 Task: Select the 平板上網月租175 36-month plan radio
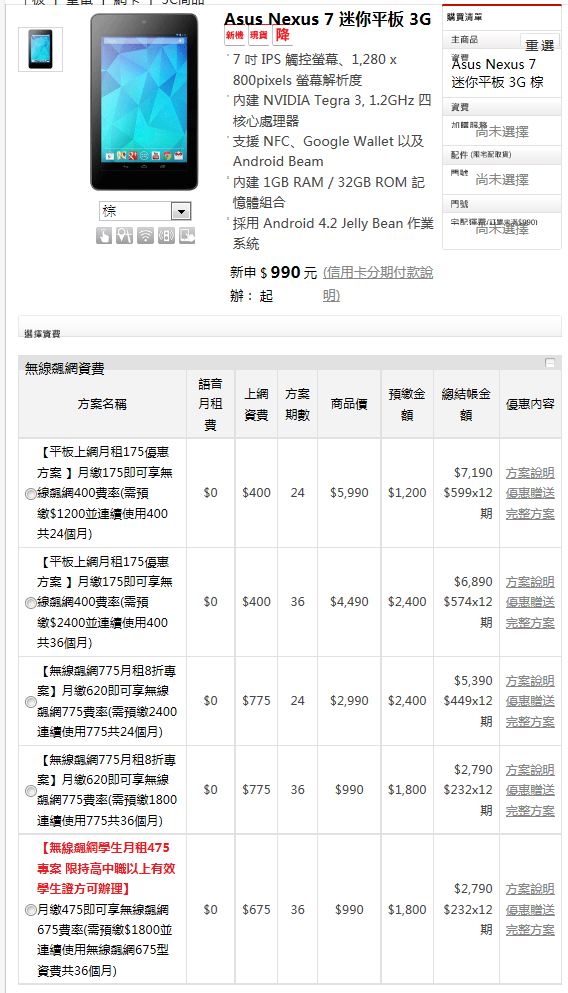coord(30,603)
